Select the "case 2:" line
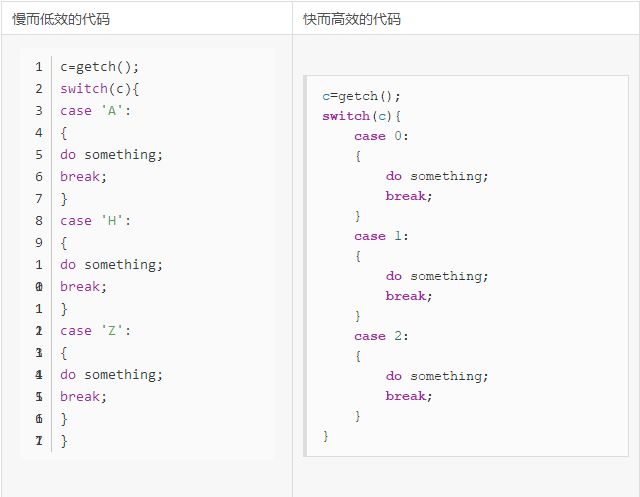This screenshot has height=497, width=640. pyautogui.click(x=381, y=336)
